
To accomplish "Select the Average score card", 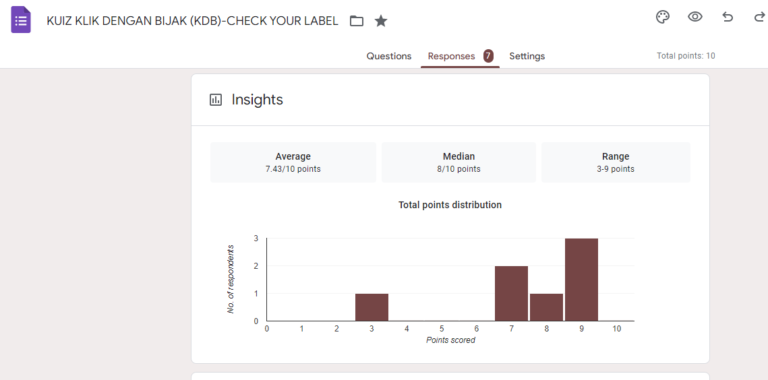I will coord(293,163).
